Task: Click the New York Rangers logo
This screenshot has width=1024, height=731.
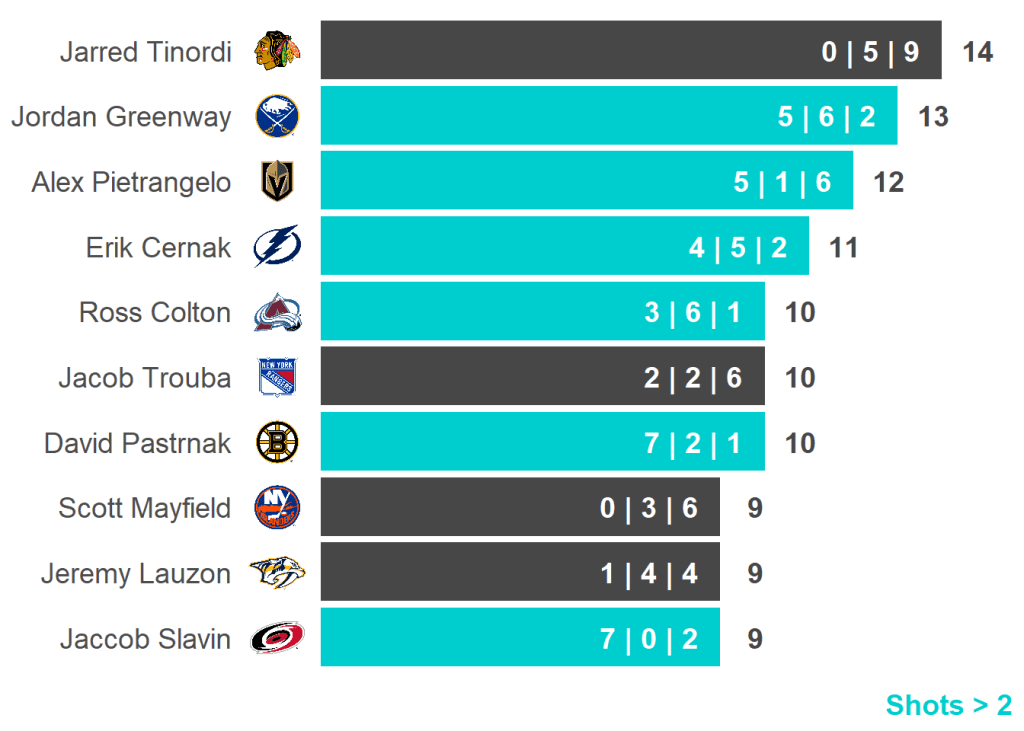Action: (277, 378)
